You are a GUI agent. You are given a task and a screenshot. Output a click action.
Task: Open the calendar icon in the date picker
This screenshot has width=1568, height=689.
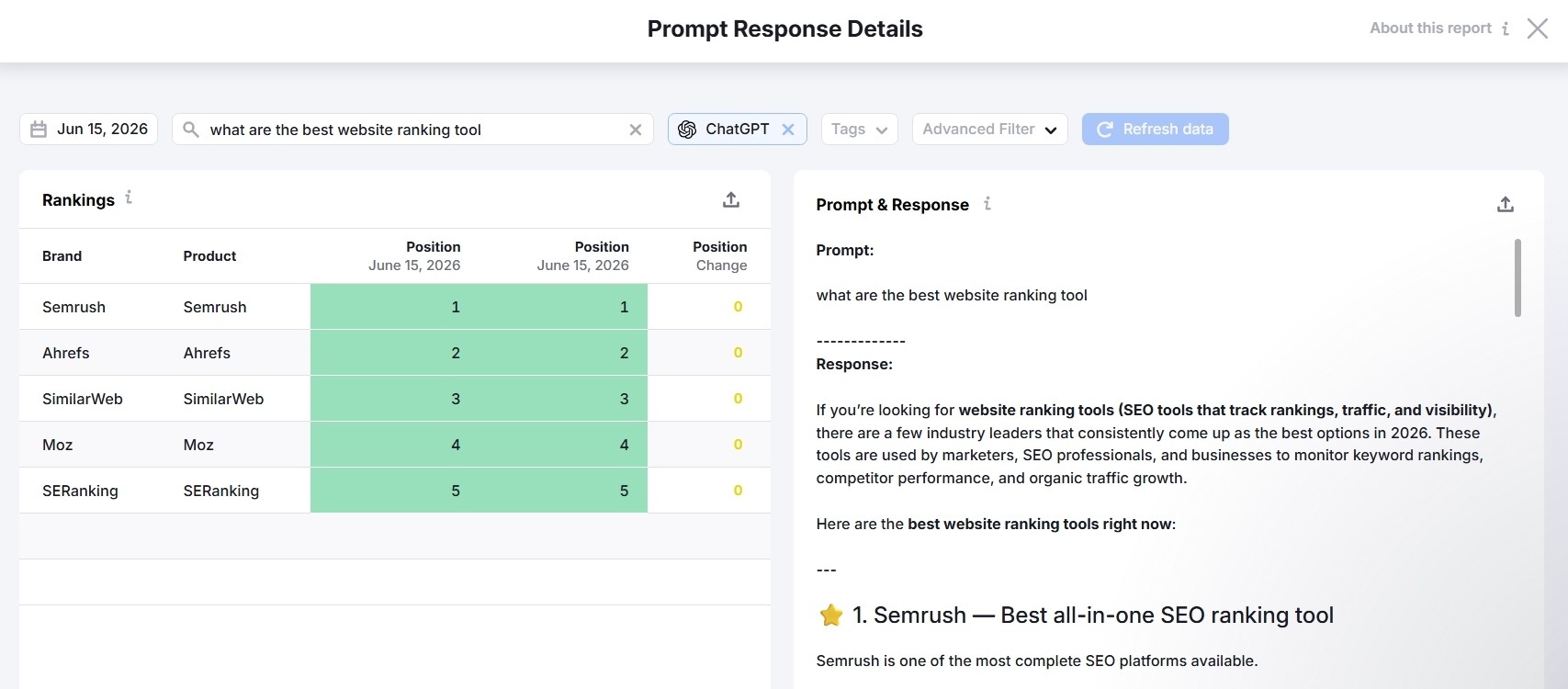(x=39, y=130)
